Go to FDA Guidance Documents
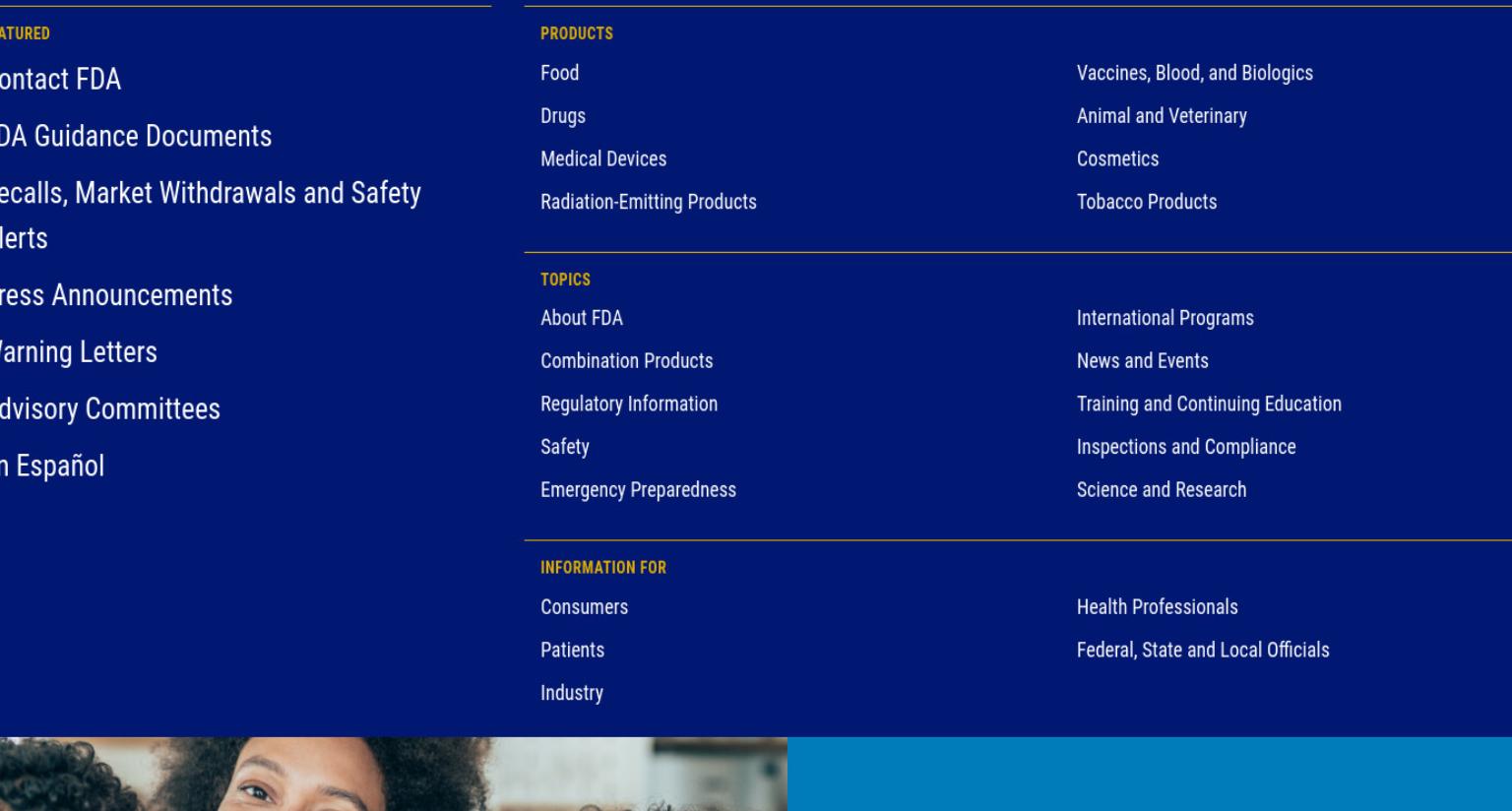1512x811 pixels. point(136,136)
